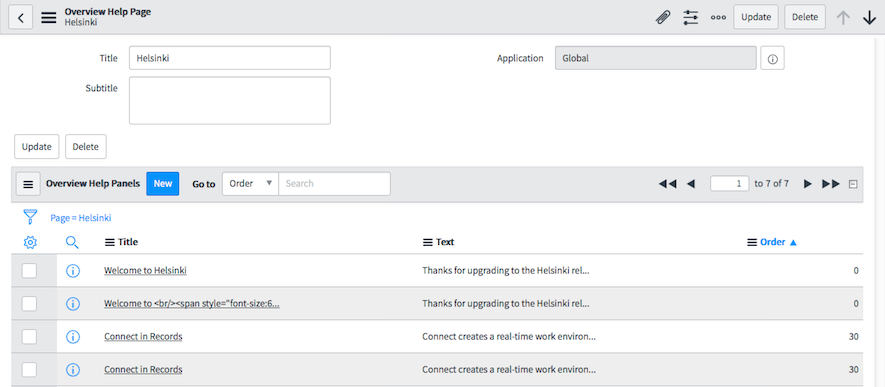Focus the Title input field
This screenshot has height=387, width=885.
click(230, 58)
